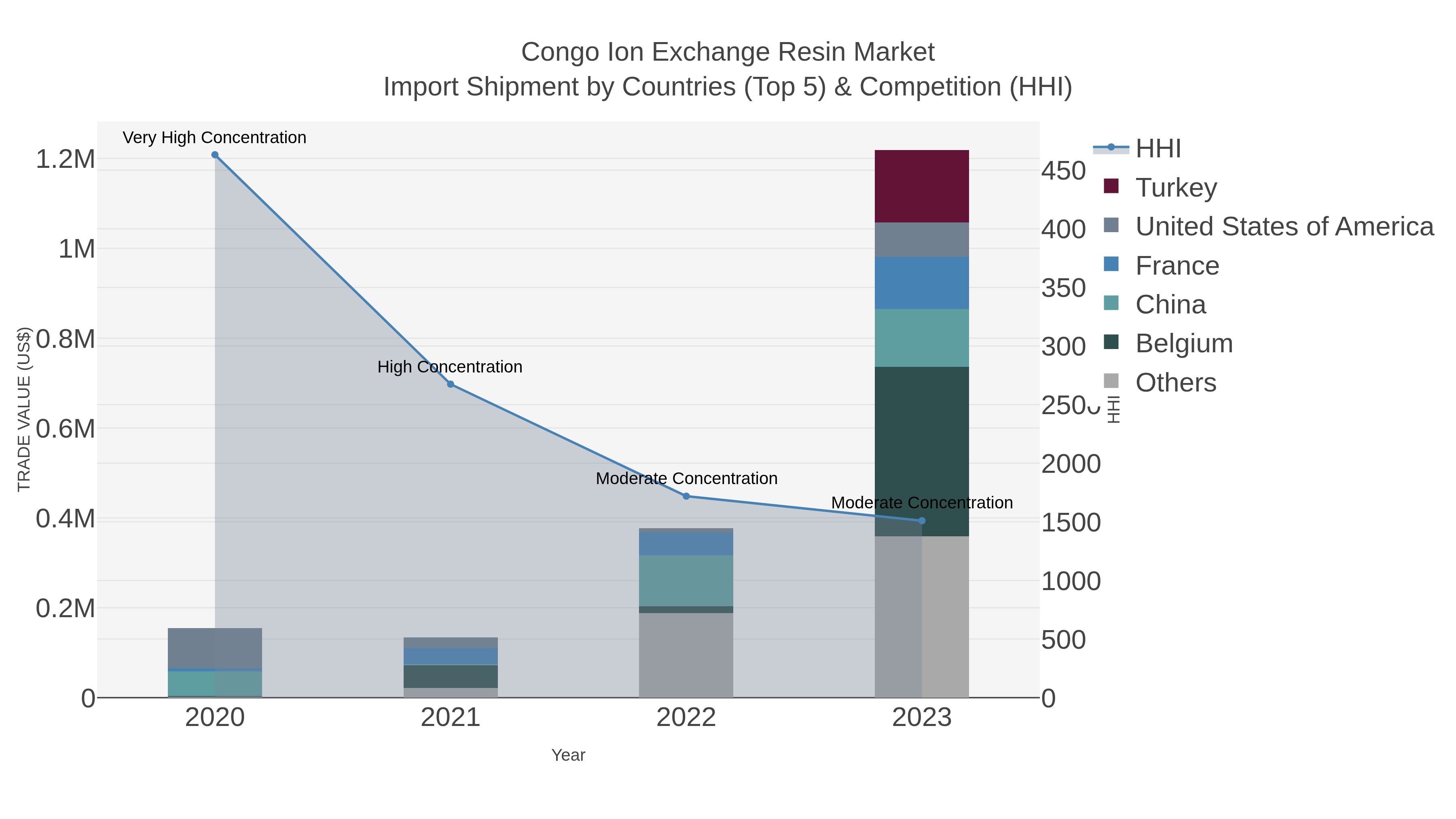
Task: Click the 'High Concentration' annotation at 2021
Action: [450, 367]
